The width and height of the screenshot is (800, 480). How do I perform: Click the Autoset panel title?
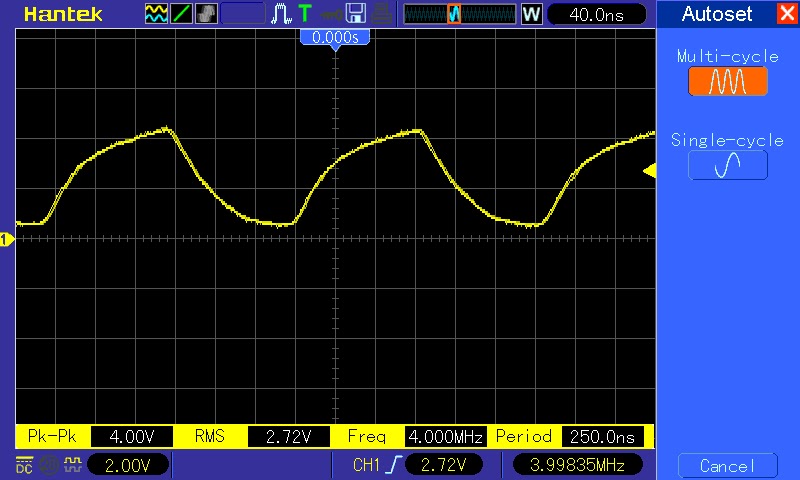coord(717,14)
